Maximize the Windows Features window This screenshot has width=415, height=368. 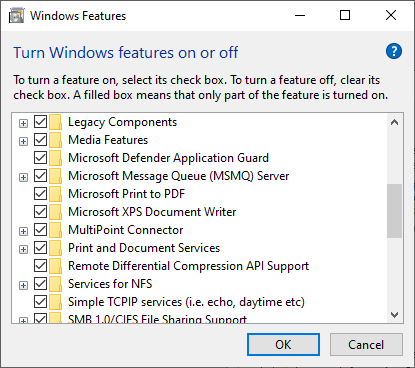tap(345, 15)
